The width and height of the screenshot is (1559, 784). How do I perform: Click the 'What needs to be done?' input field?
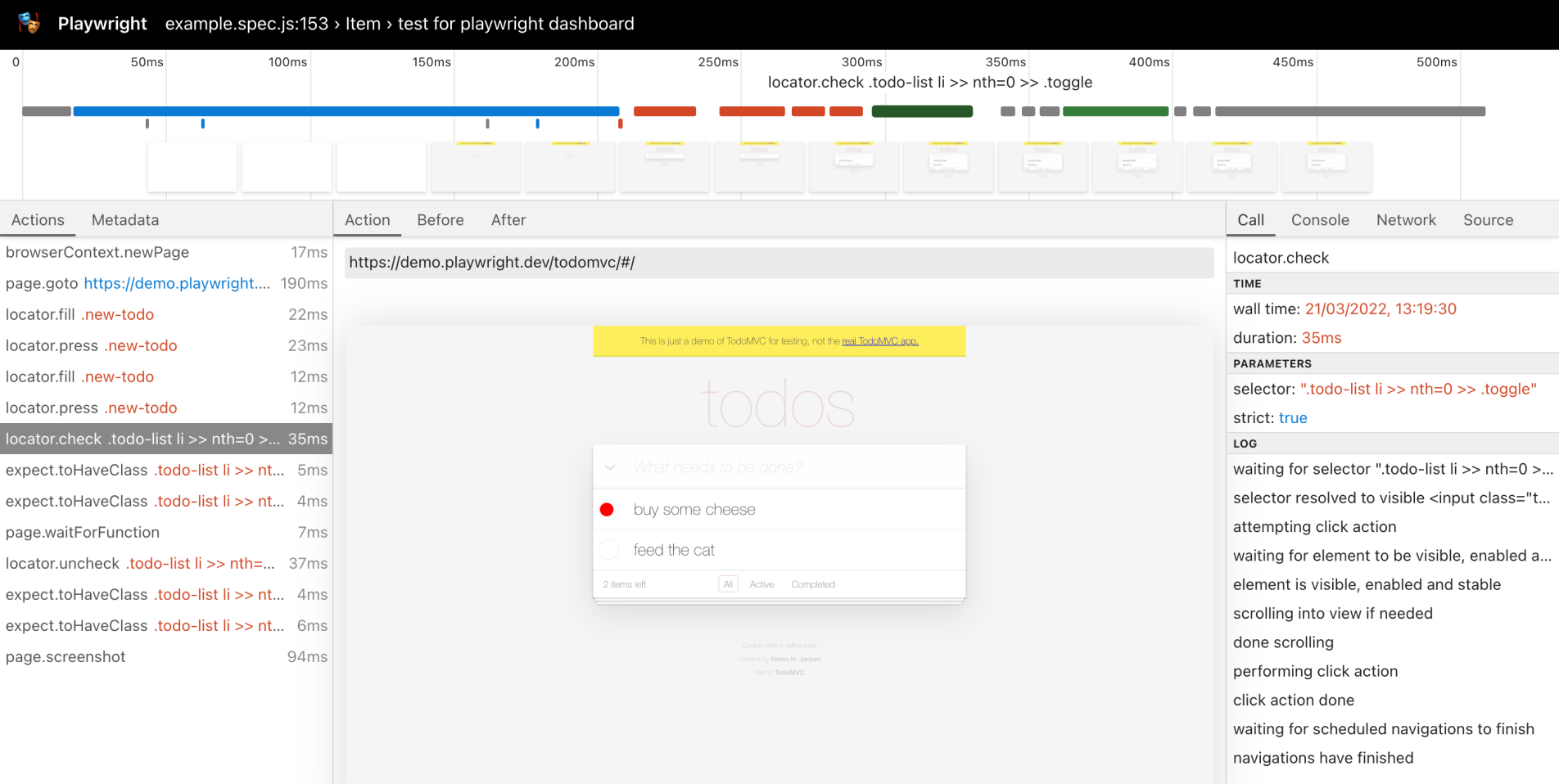[x=778, y=466]
